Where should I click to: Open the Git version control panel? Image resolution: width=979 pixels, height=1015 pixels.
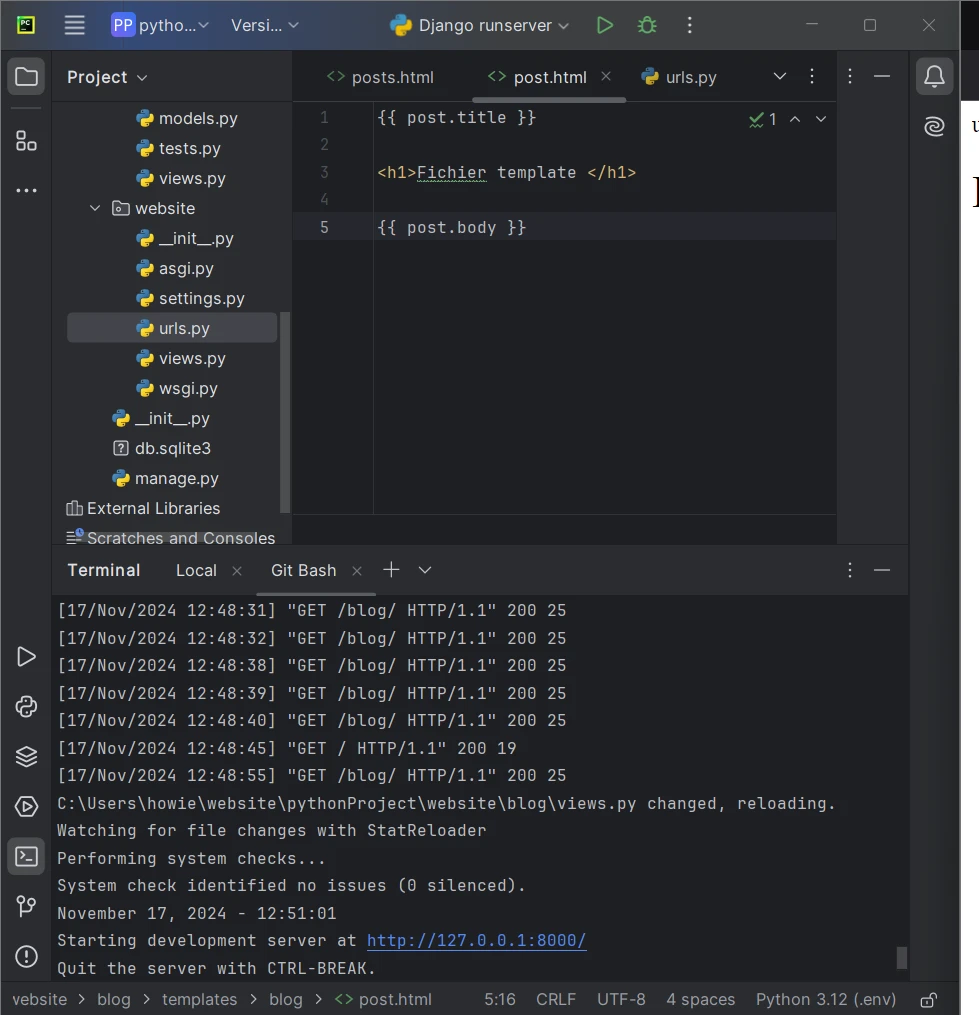coord(27,906)
